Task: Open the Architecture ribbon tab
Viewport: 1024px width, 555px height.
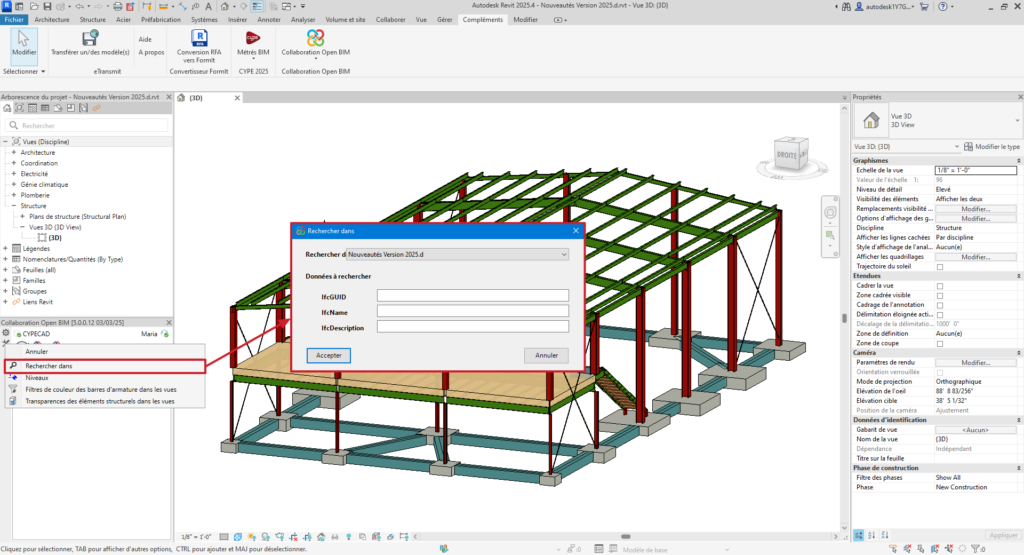Action: tap(52, 20)
